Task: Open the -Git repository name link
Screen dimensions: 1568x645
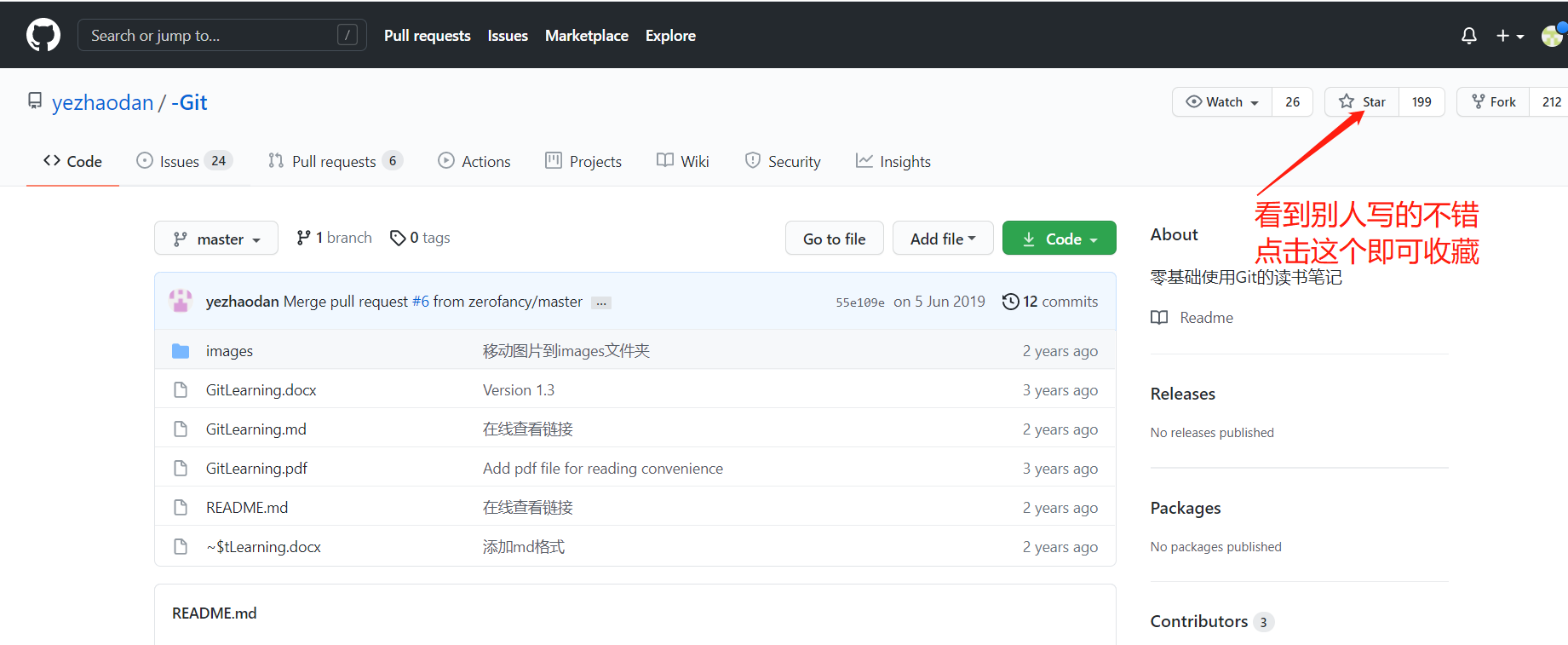Action: point(189,102)
